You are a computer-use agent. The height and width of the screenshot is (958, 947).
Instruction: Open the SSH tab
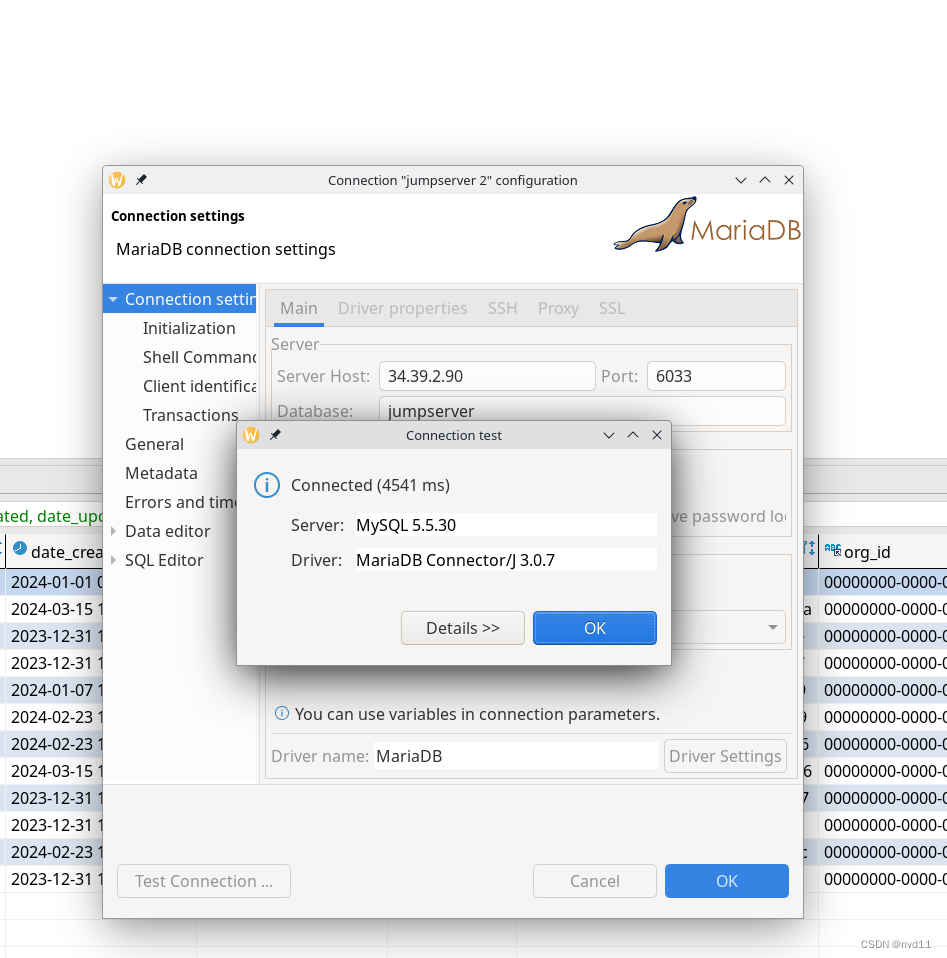pos(502,308)
